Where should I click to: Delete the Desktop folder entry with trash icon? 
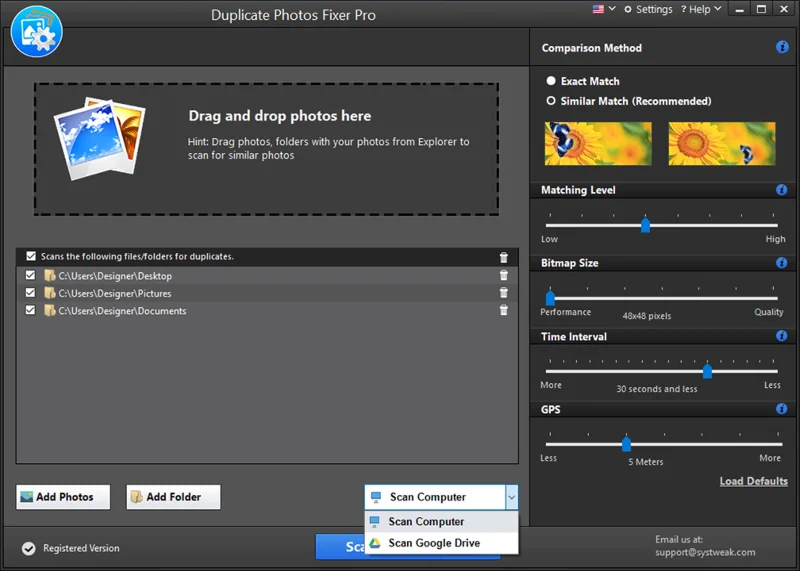(504, 275)
